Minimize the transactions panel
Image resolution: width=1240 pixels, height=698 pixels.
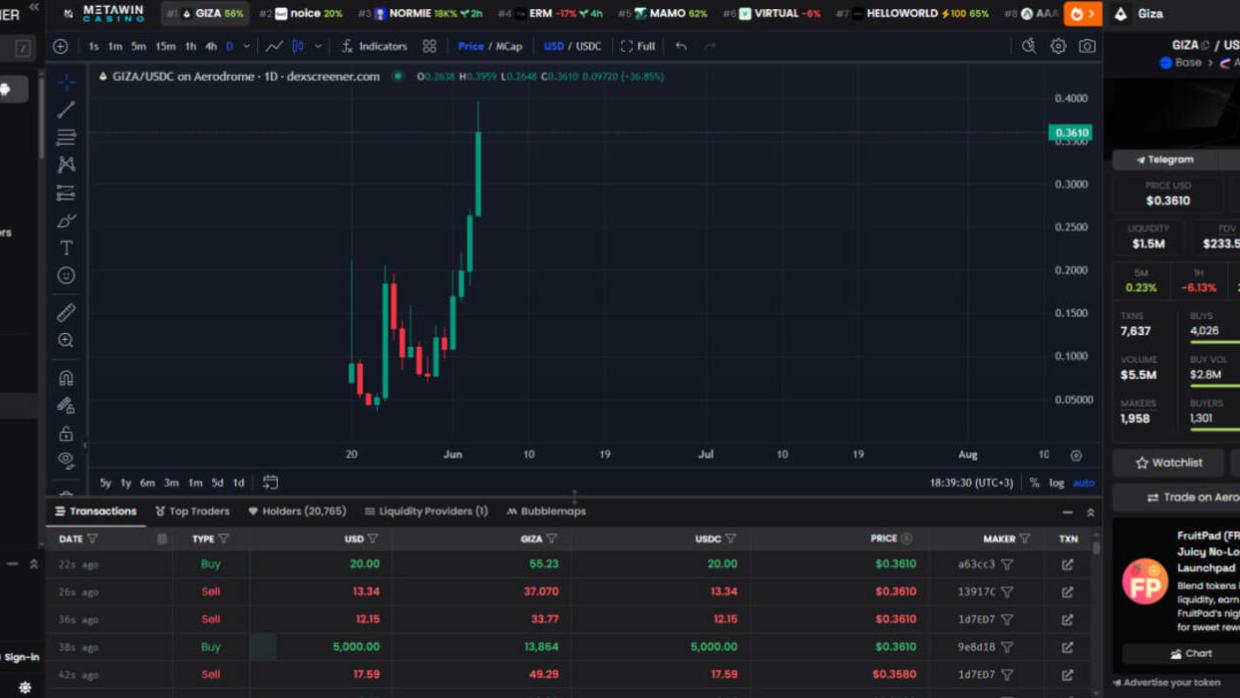pyautogui.click(x=1067, y=512)
